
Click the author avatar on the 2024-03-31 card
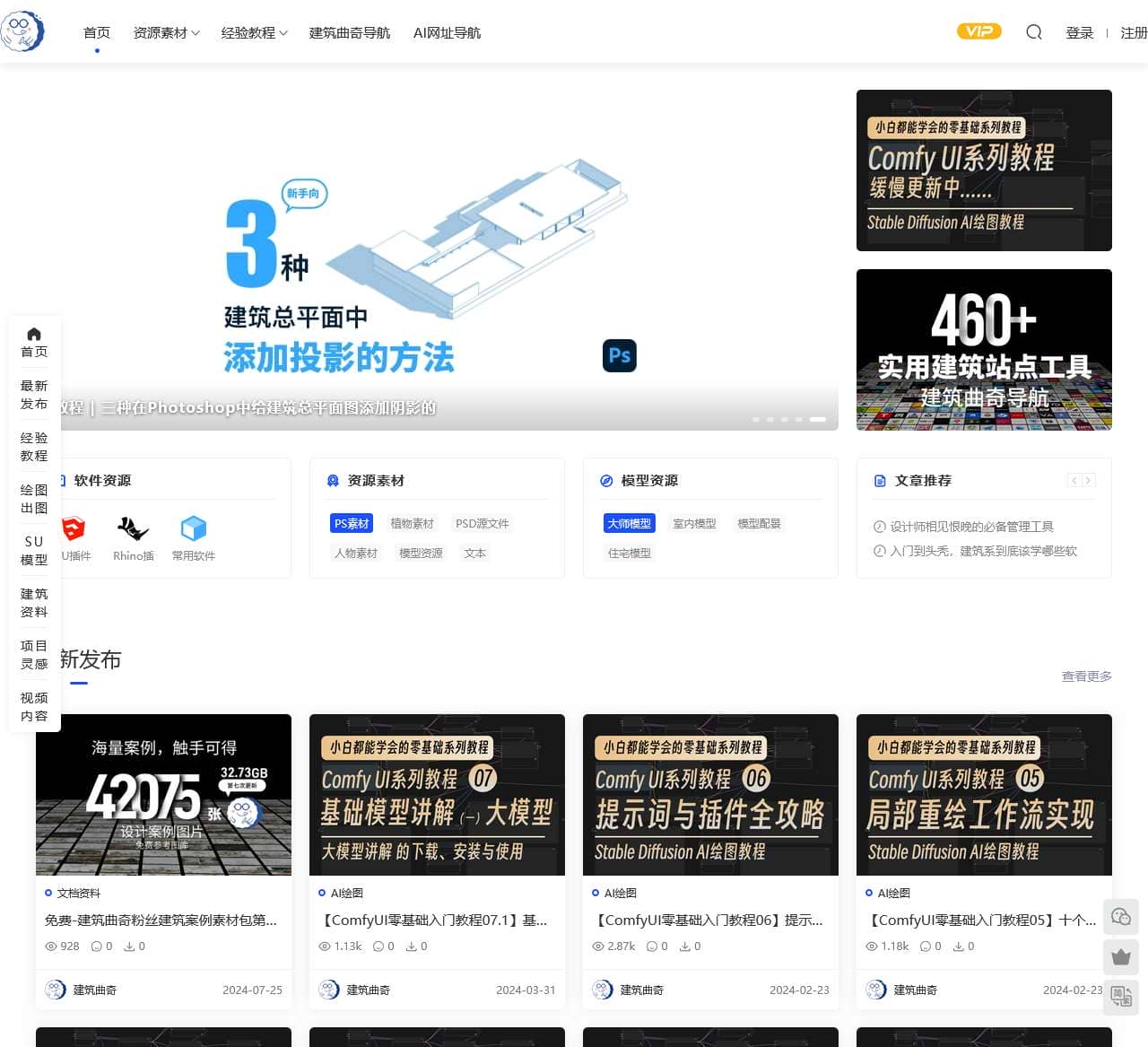(329, 990)
